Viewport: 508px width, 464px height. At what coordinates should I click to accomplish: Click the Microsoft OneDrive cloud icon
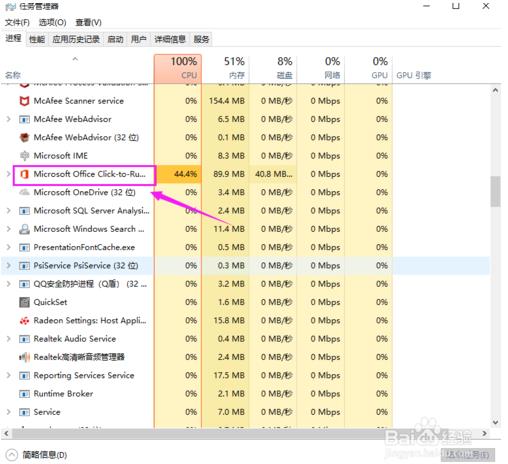point(24,192)
